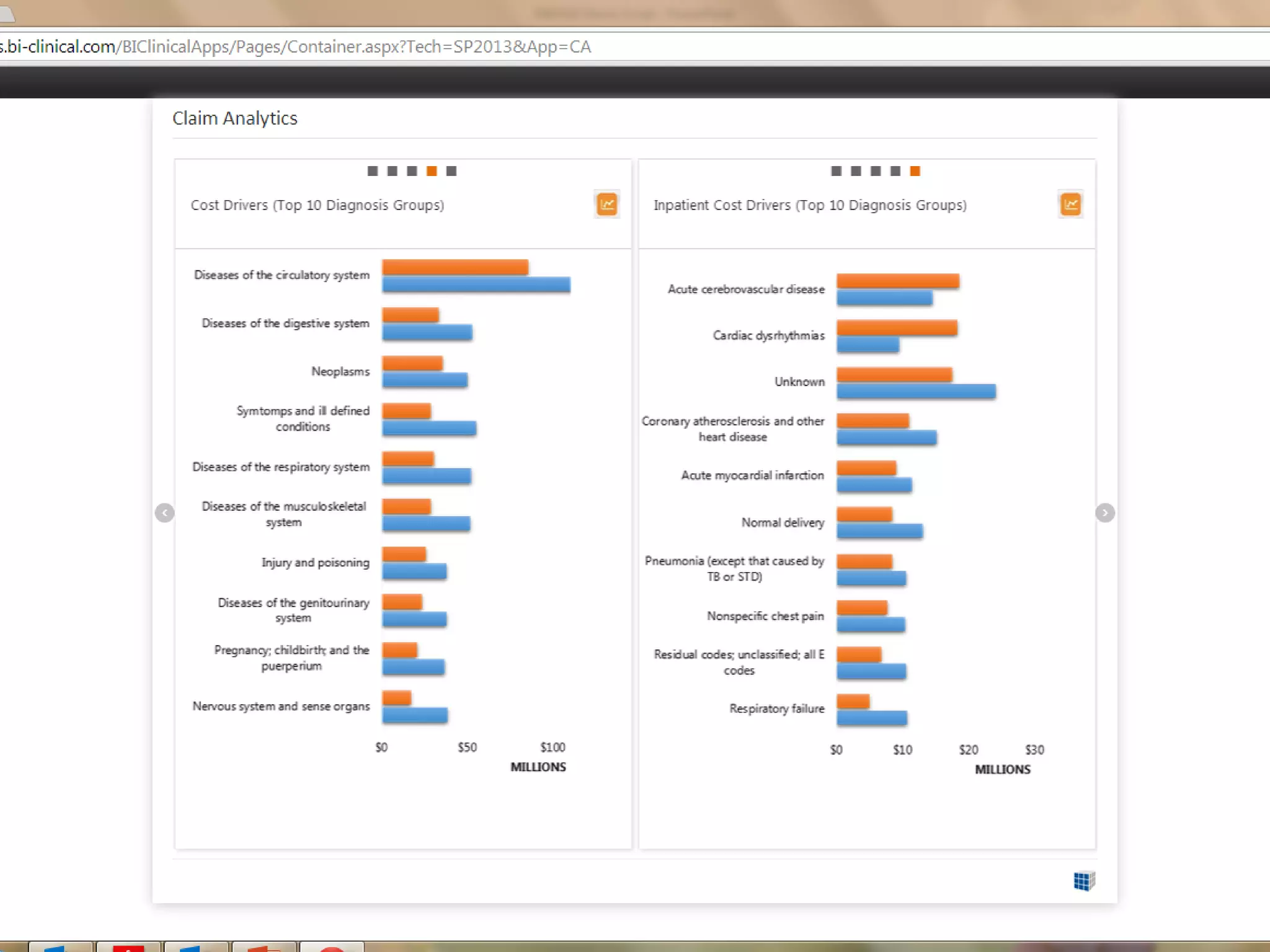Select first pager dot in right panel
1270x952 pixels.
click(836, 171)
